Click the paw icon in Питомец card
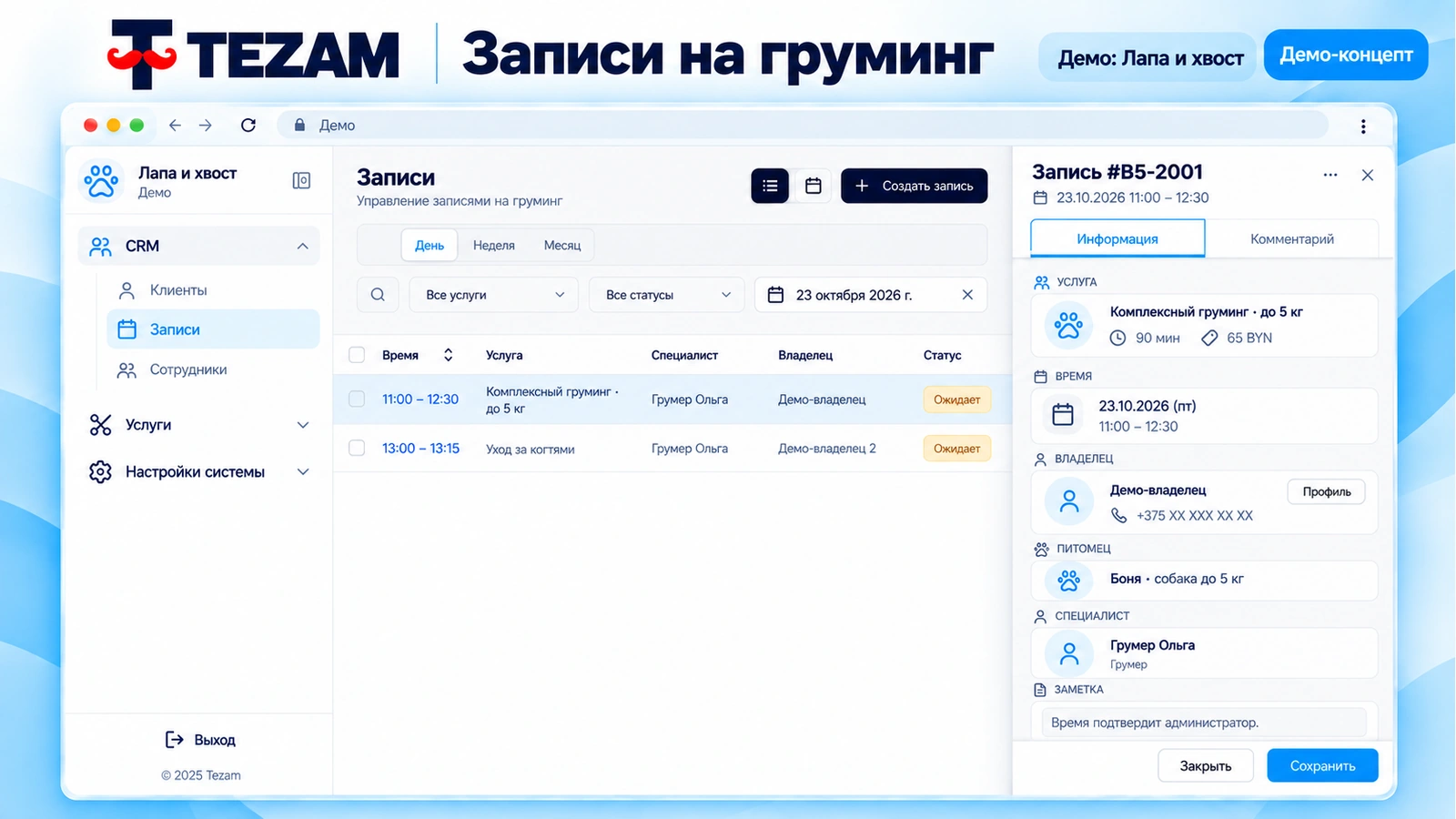 click(x=1068, y=580)
